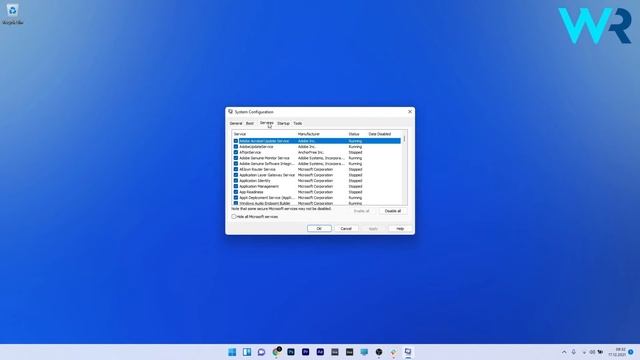Switch to the Boot tab
Viewport: 640px width, 360px height.
click(x=250, y=123)
